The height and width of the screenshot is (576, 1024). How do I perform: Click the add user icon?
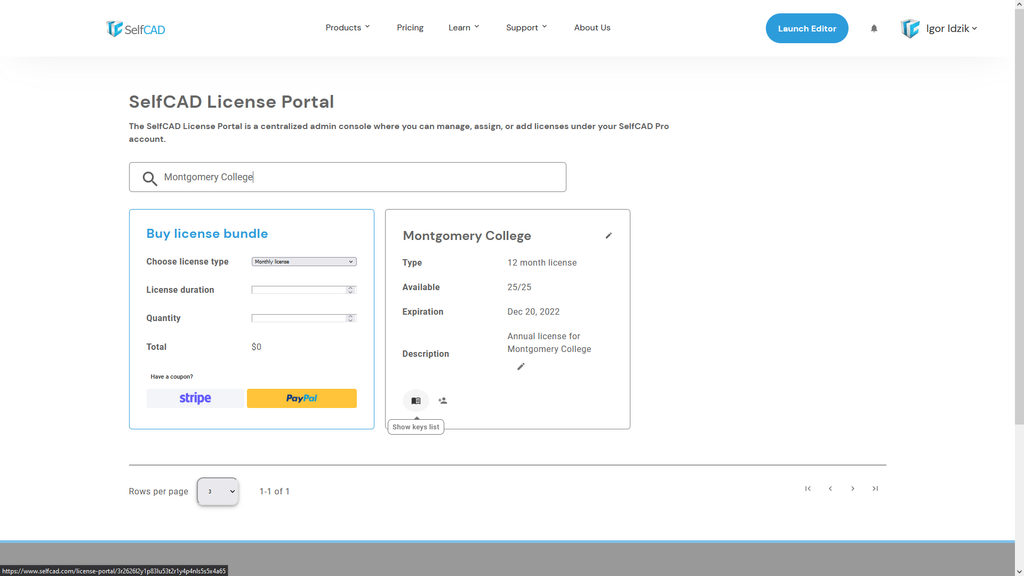click(x=443, y=400)
